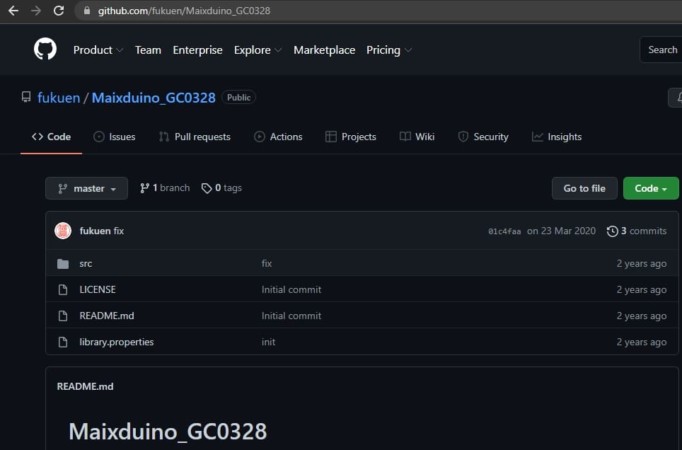Switch to the Issues tab
682x450 pixels.
(x=114, y=137)
